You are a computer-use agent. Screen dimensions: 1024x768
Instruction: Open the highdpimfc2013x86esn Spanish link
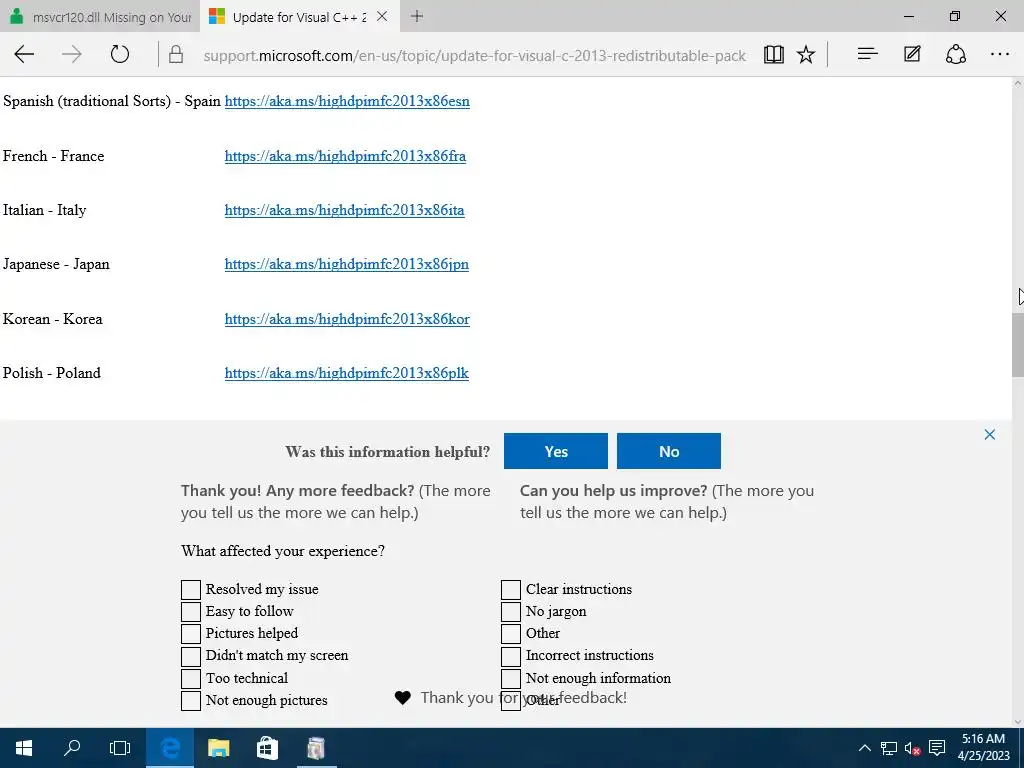pos(347,101)
